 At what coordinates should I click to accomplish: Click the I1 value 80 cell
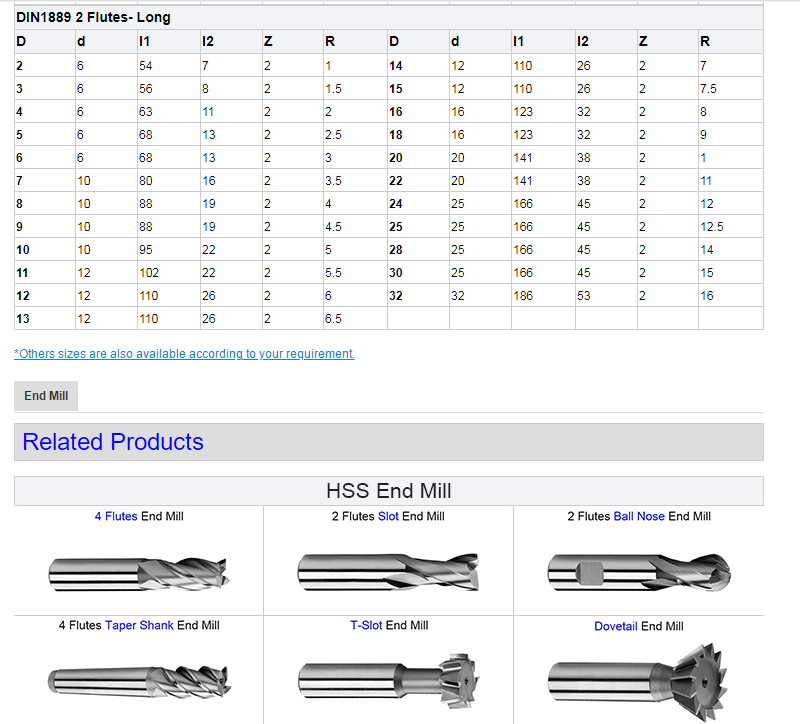(168, 181)
